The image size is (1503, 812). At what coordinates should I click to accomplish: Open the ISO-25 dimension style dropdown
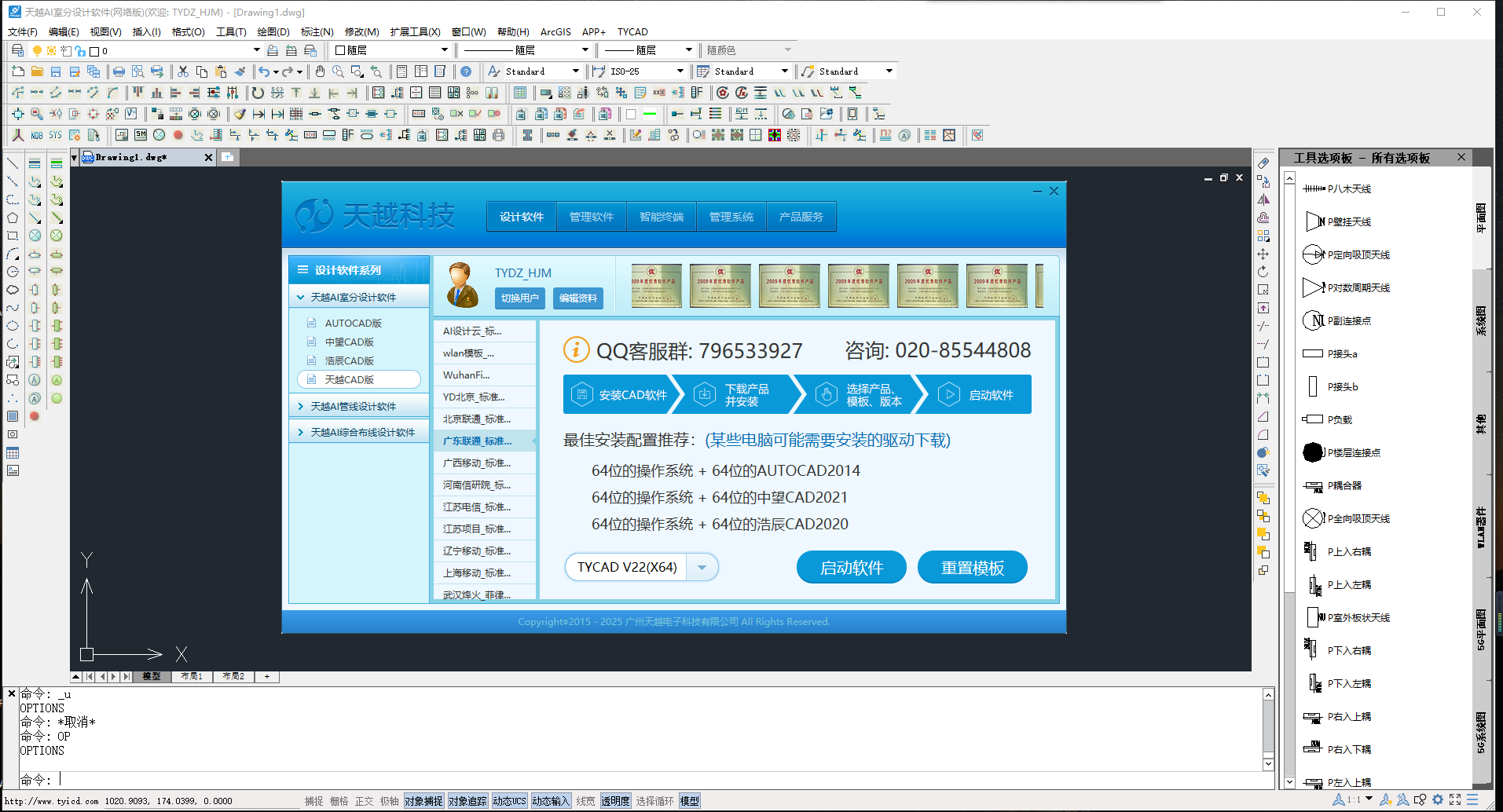click(x=680, y=71)
